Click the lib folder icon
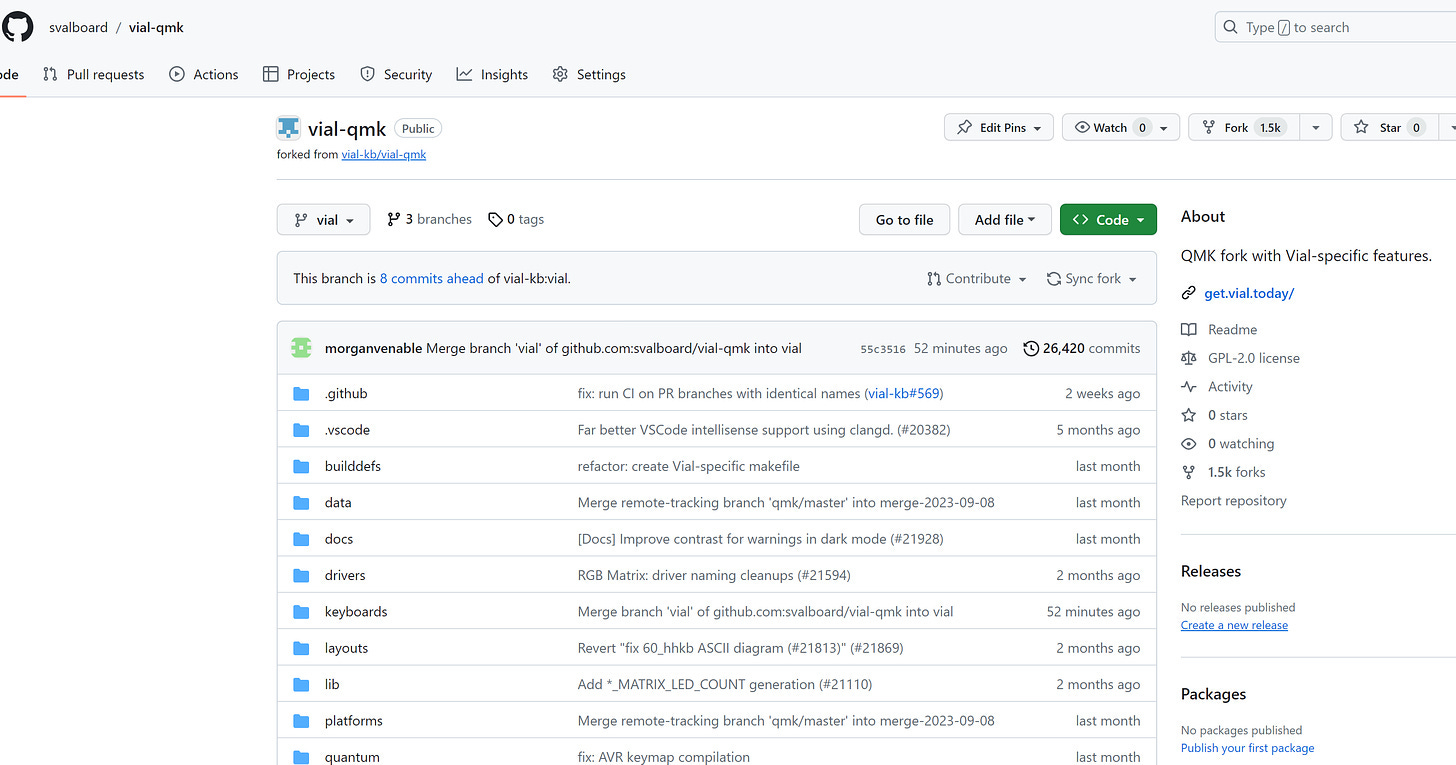Image resolution: width=1456 pixels, height=765 pixels. point(301,684)
